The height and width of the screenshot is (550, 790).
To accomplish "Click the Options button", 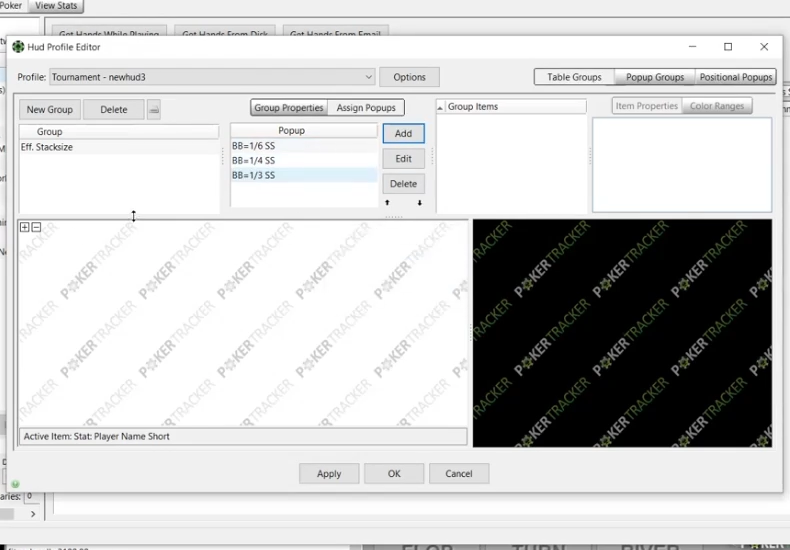I will (x=409, y=77).
